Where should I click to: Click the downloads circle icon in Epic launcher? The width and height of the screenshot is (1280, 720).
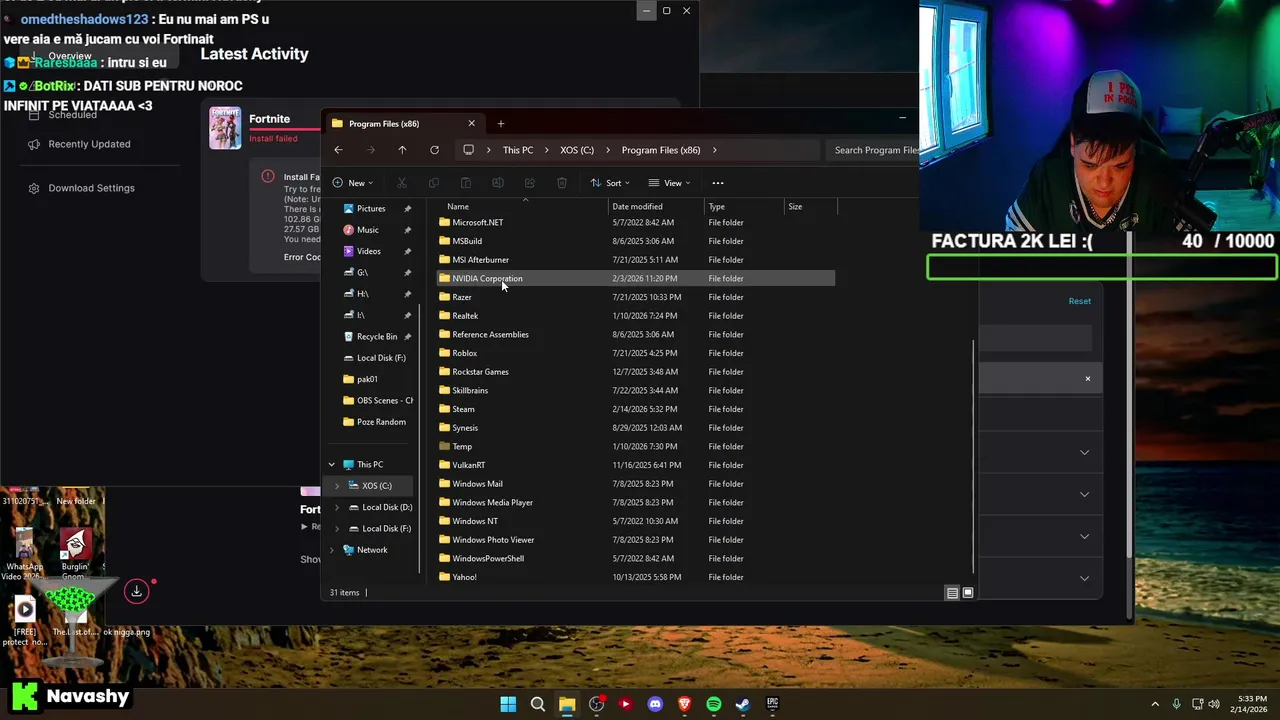click(x=137, y=592)
